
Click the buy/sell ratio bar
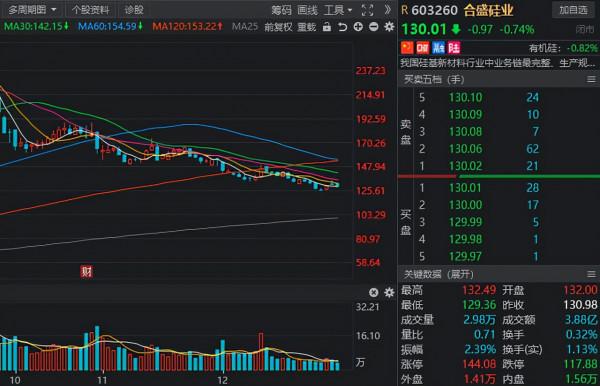499,177
